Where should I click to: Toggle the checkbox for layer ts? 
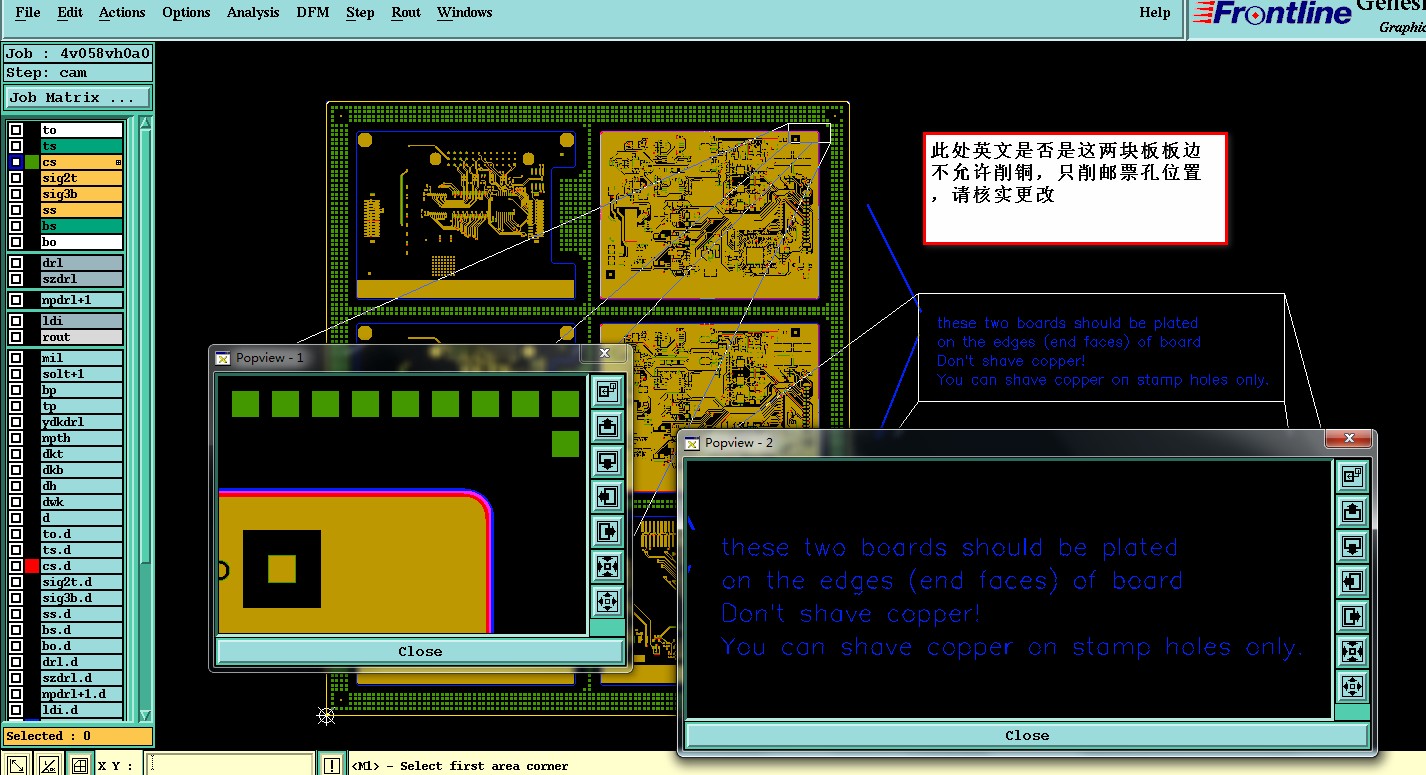16,146
